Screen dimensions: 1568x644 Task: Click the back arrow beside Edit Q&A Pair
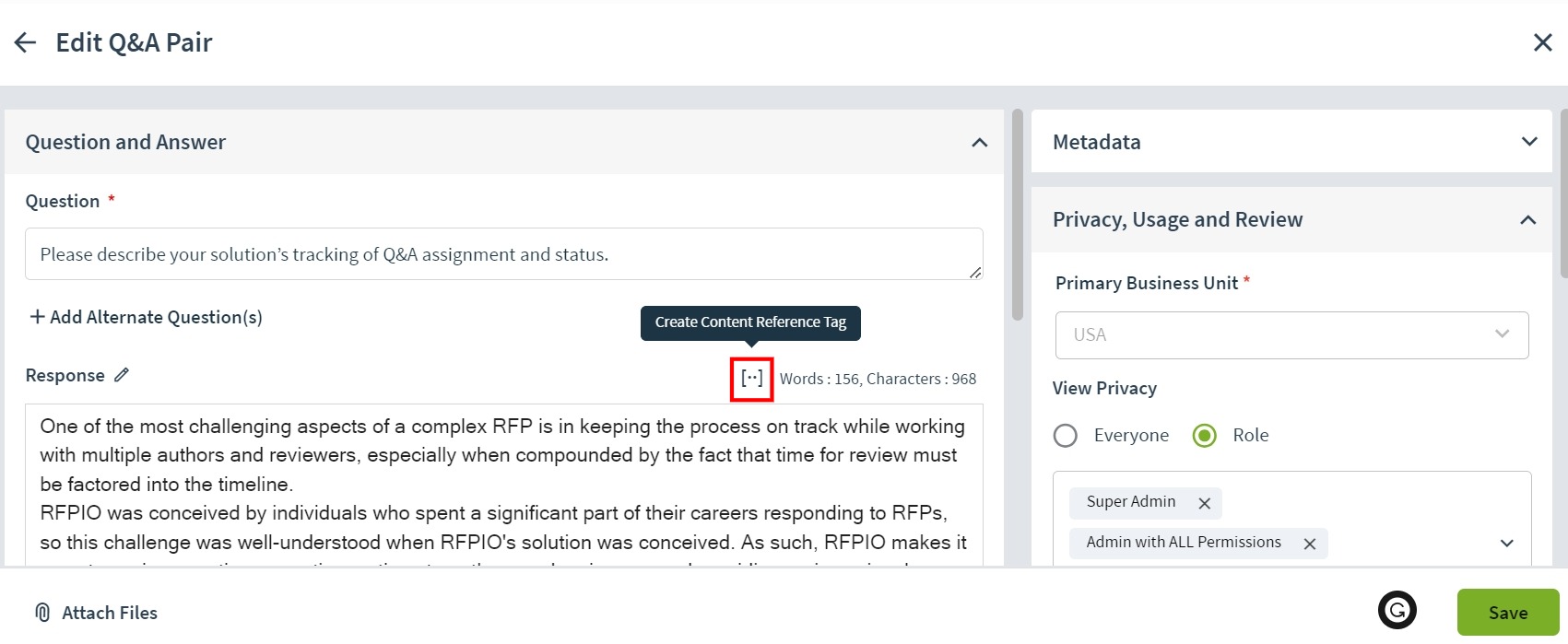click(x=25, y=42)
